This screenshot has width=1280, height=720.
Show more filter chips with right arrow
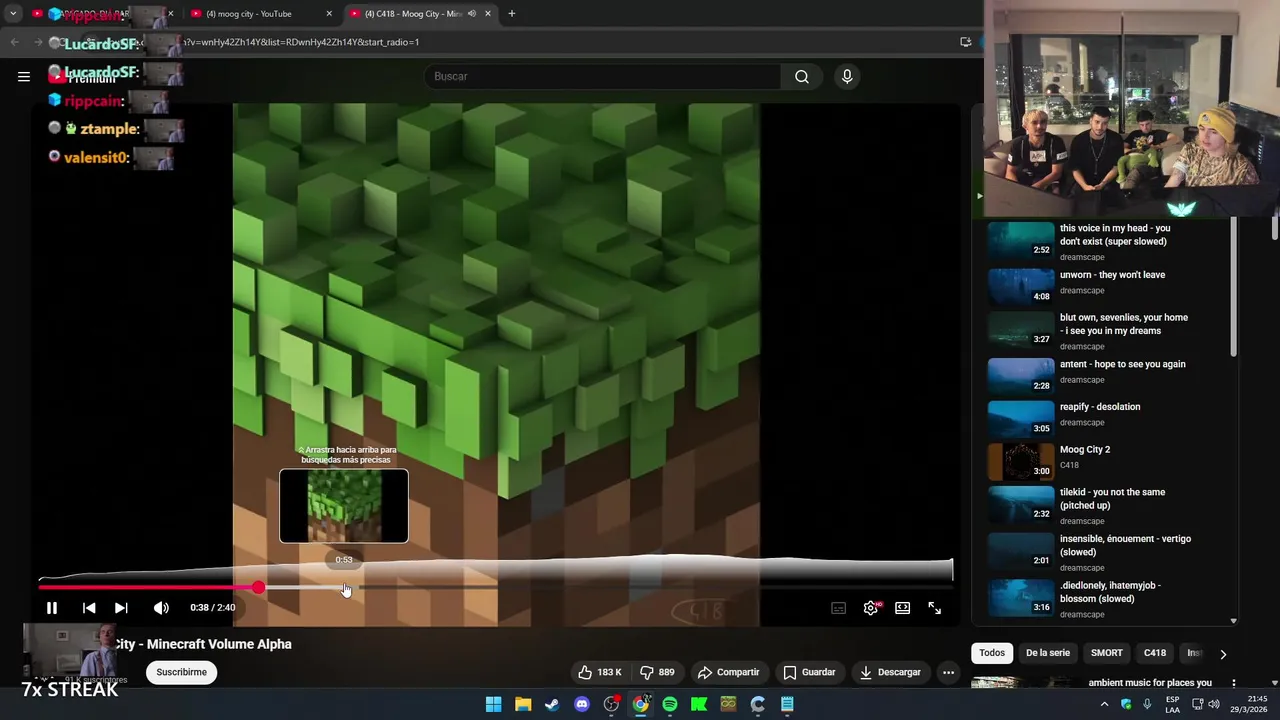pyautogui.click(x=1222, y=654)
